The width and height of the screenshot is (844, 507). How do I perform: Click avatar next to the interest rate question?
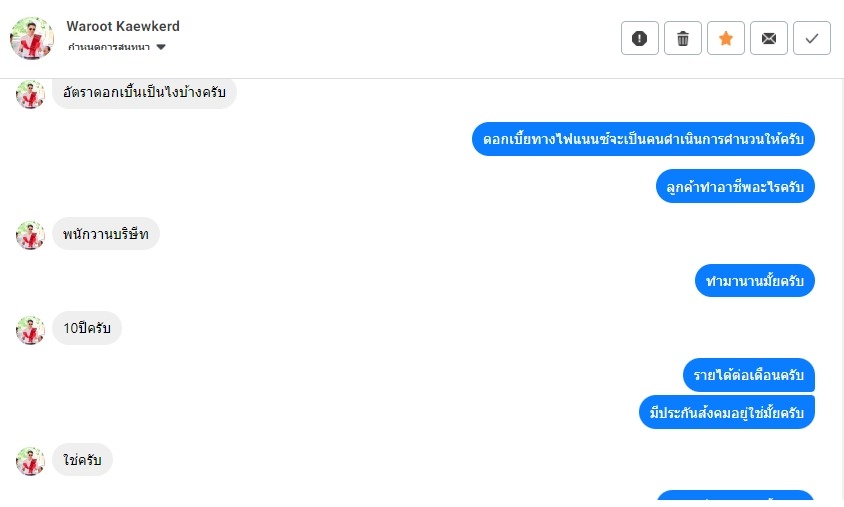click(30, 94)
